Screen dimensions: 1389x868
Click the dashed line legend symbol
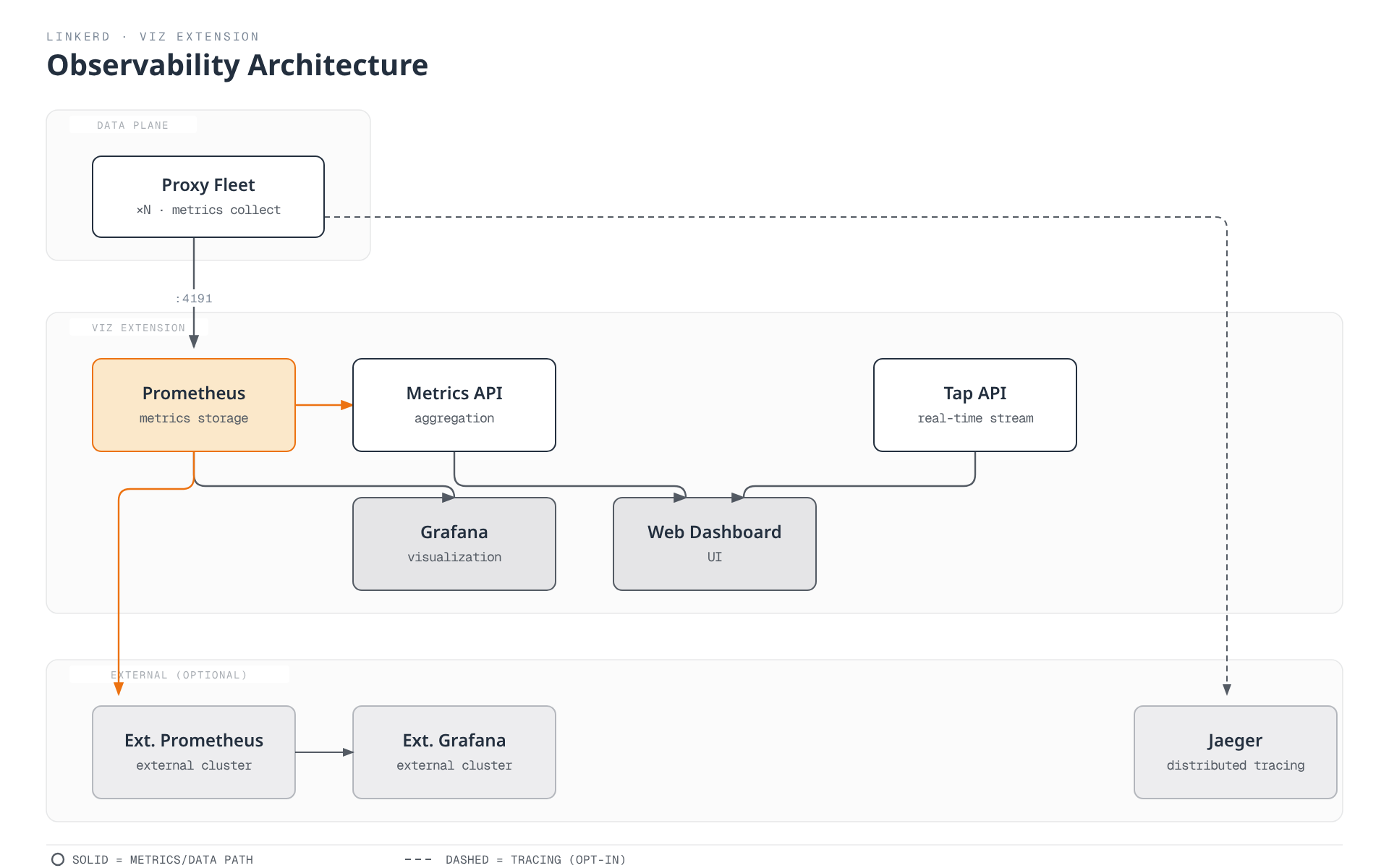[418, 859]
